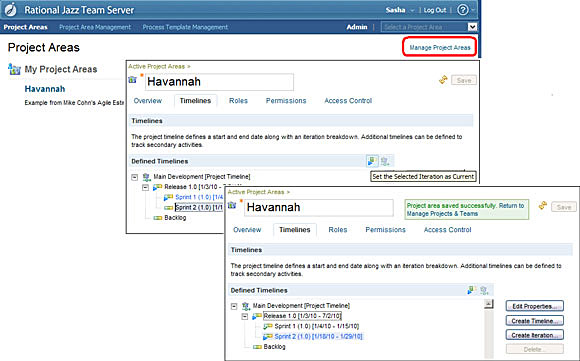The width and height of the screenshot is (580, 361).
Task: Switch to Roles tab in front panel
Action: click(338, 230)
